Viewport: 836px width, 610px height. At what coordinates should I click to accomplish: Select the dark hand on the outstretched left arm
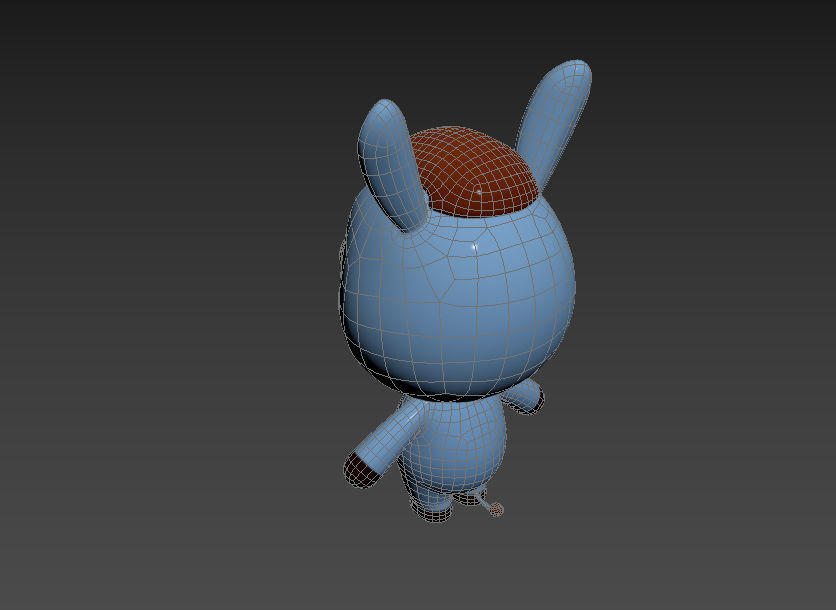point(360,470)
